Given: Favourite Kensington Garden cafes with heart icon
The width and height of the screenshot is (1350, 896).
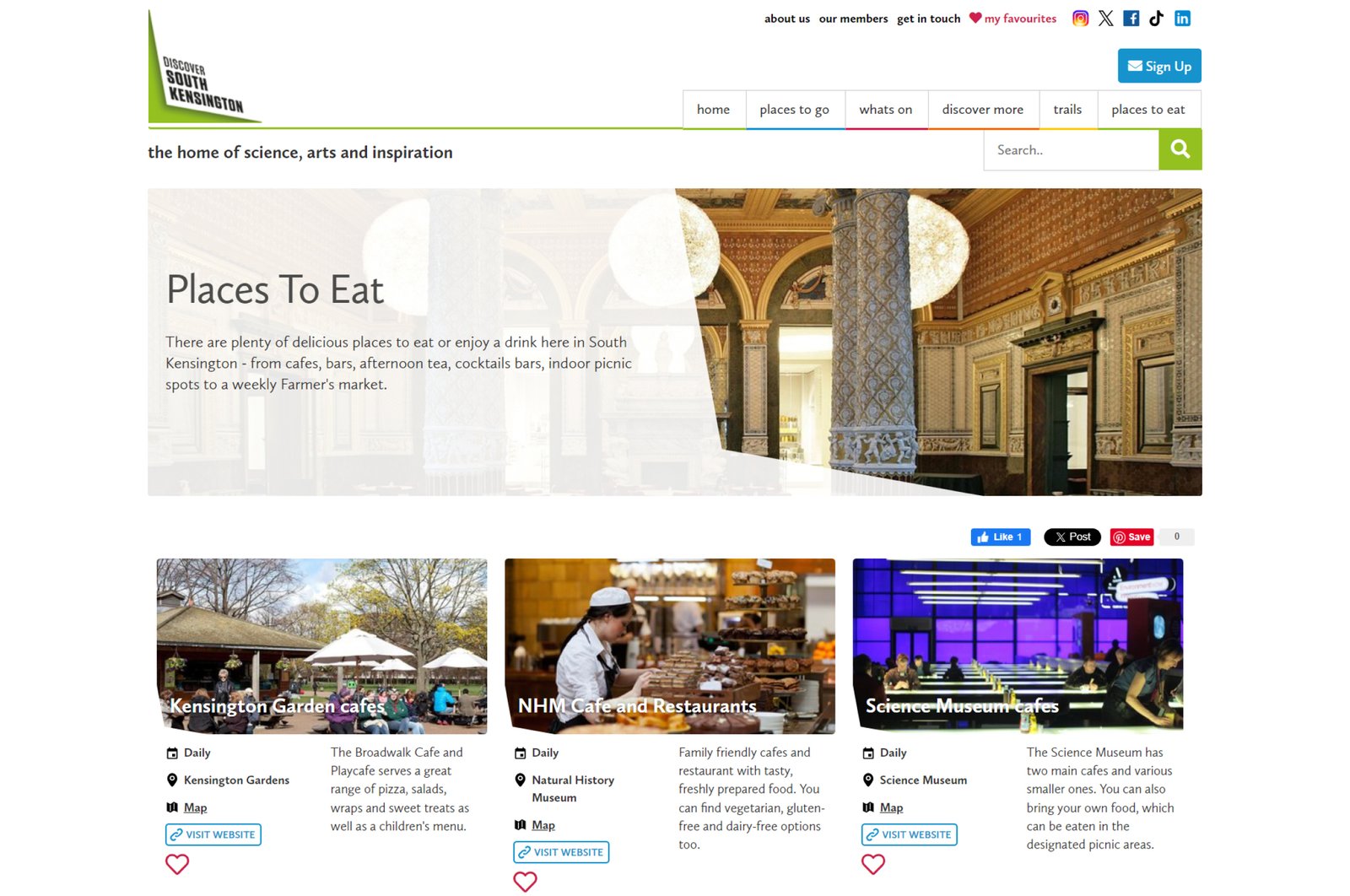Looking at the screenshot, I should coord(177,864).
